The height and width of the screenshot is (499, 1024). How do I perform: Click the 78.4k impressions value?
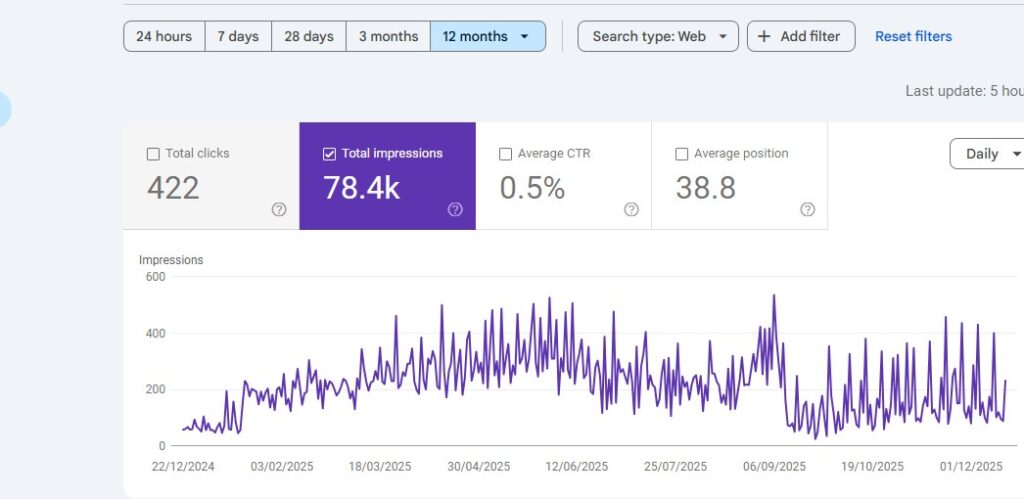point(361,188)
